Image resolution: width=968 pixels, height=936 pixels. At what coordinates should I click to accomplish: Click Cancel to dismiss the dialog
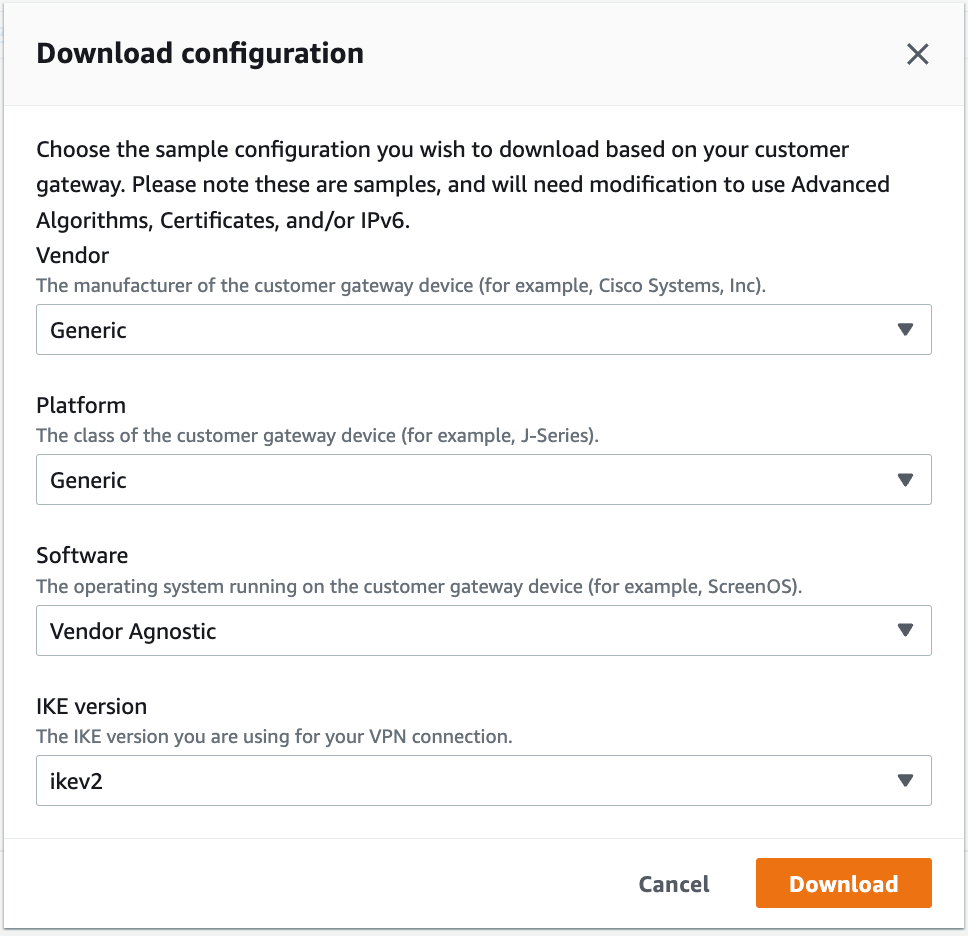[673, 884]
